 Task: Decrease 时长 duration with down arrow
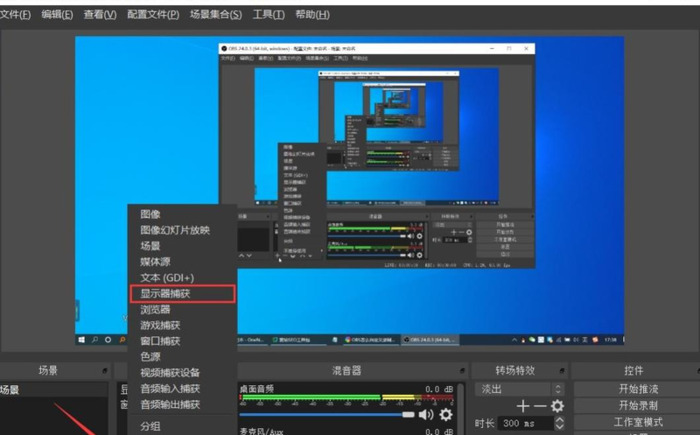(x=559, y=427)
